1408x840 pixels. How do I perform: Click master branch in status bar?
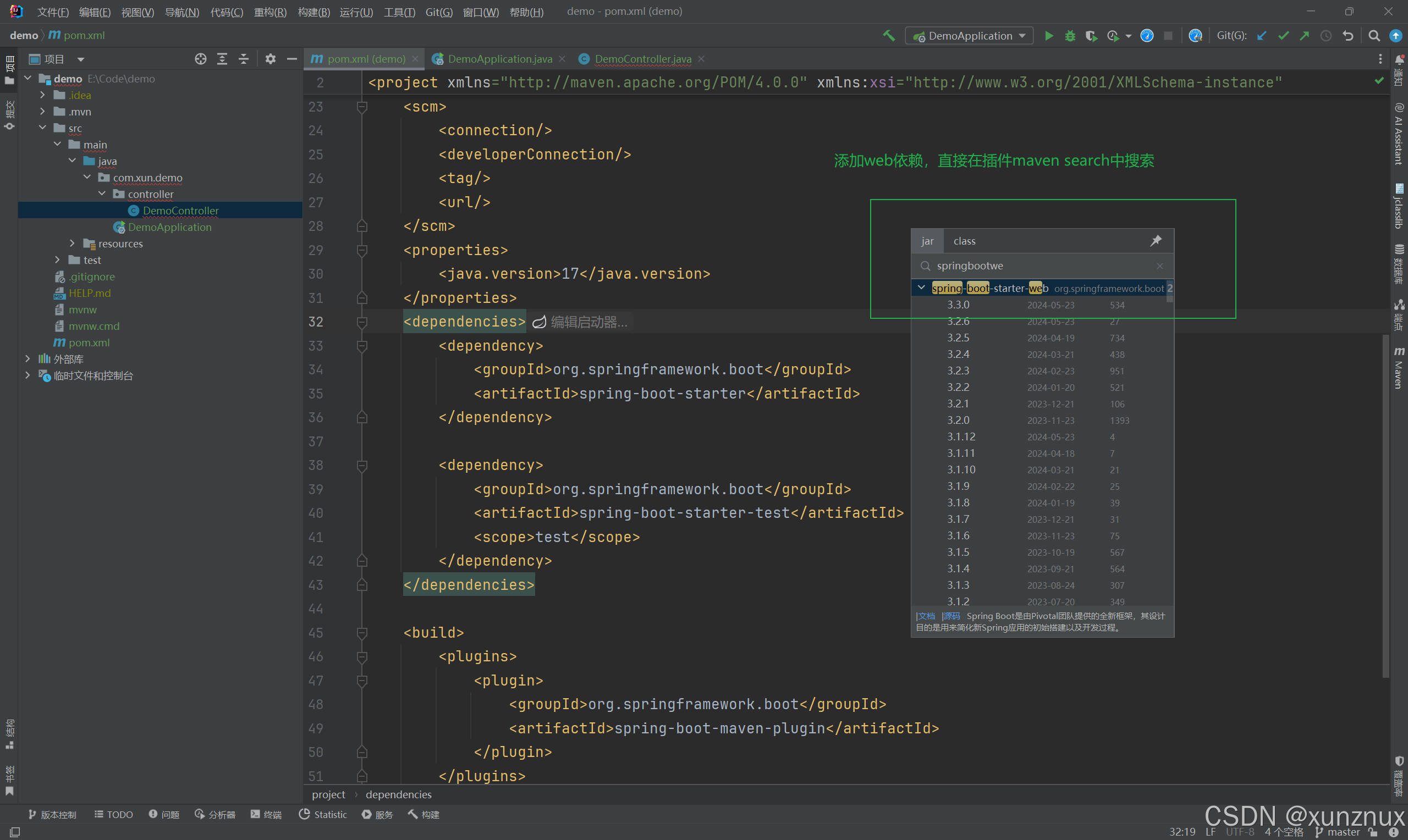(x=1338, y=832)
